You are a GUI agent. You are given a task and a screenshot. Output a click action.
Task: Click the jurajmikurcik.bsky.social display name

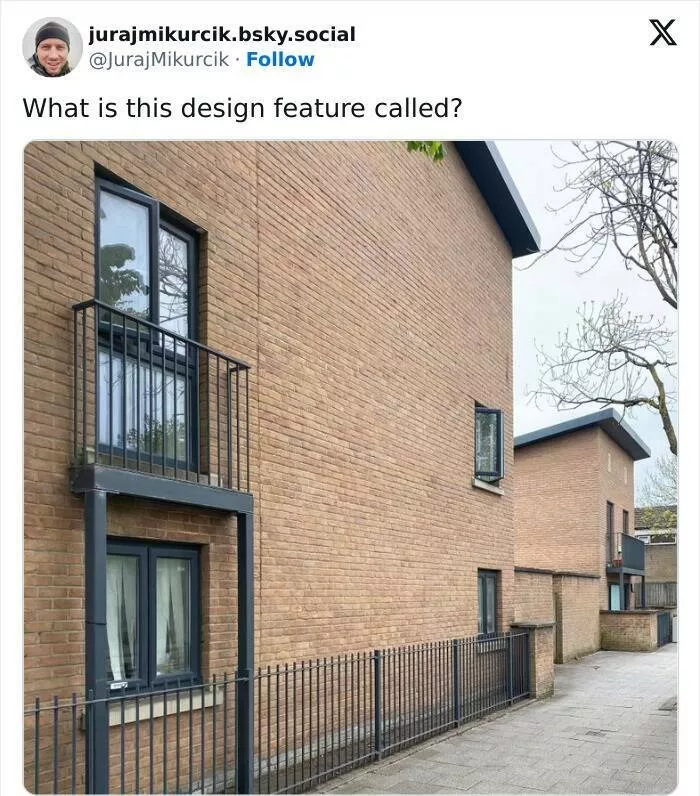(222, 35)
